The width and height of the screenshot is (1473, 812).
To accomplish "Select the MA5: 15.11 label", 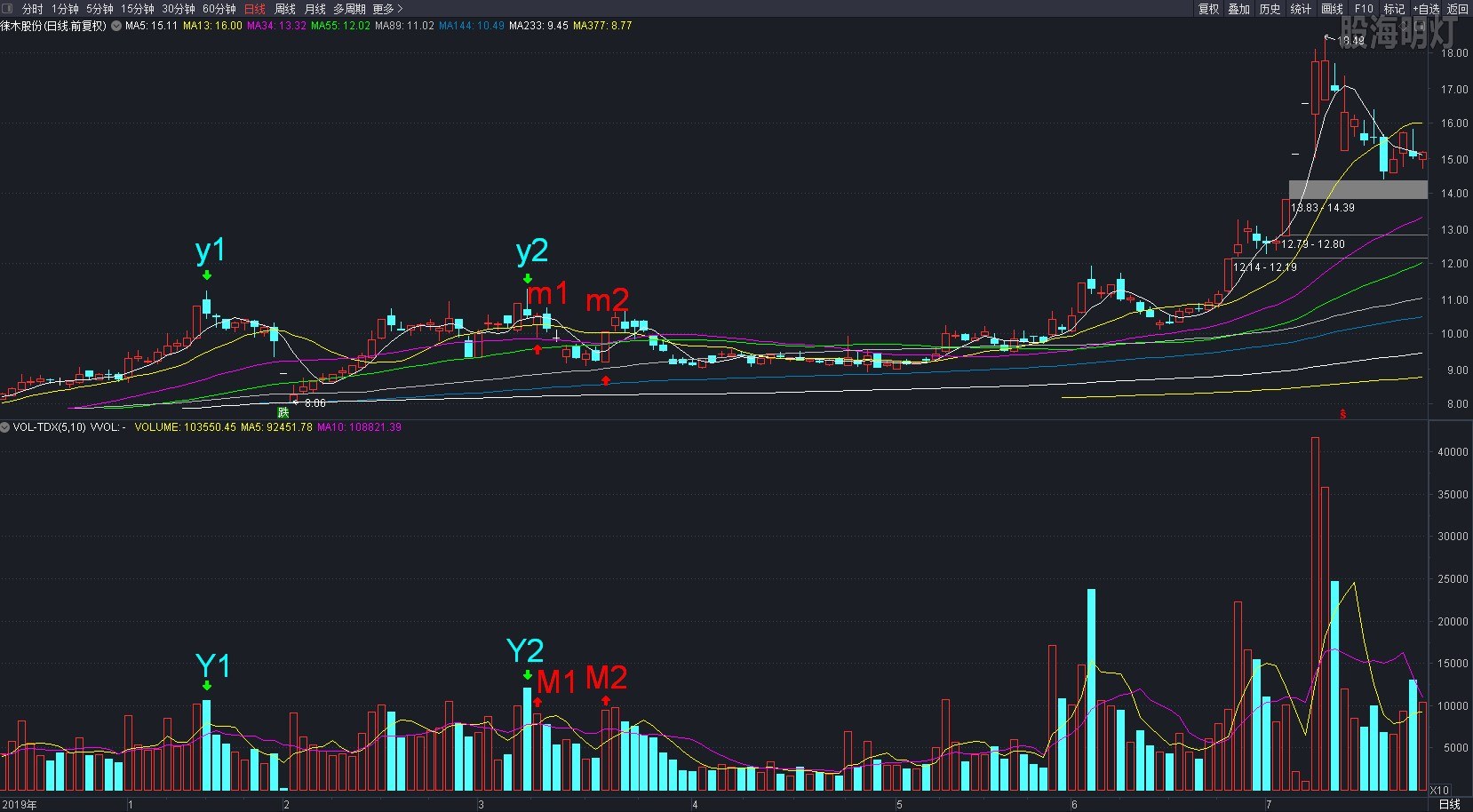I will tap(152, 26).
